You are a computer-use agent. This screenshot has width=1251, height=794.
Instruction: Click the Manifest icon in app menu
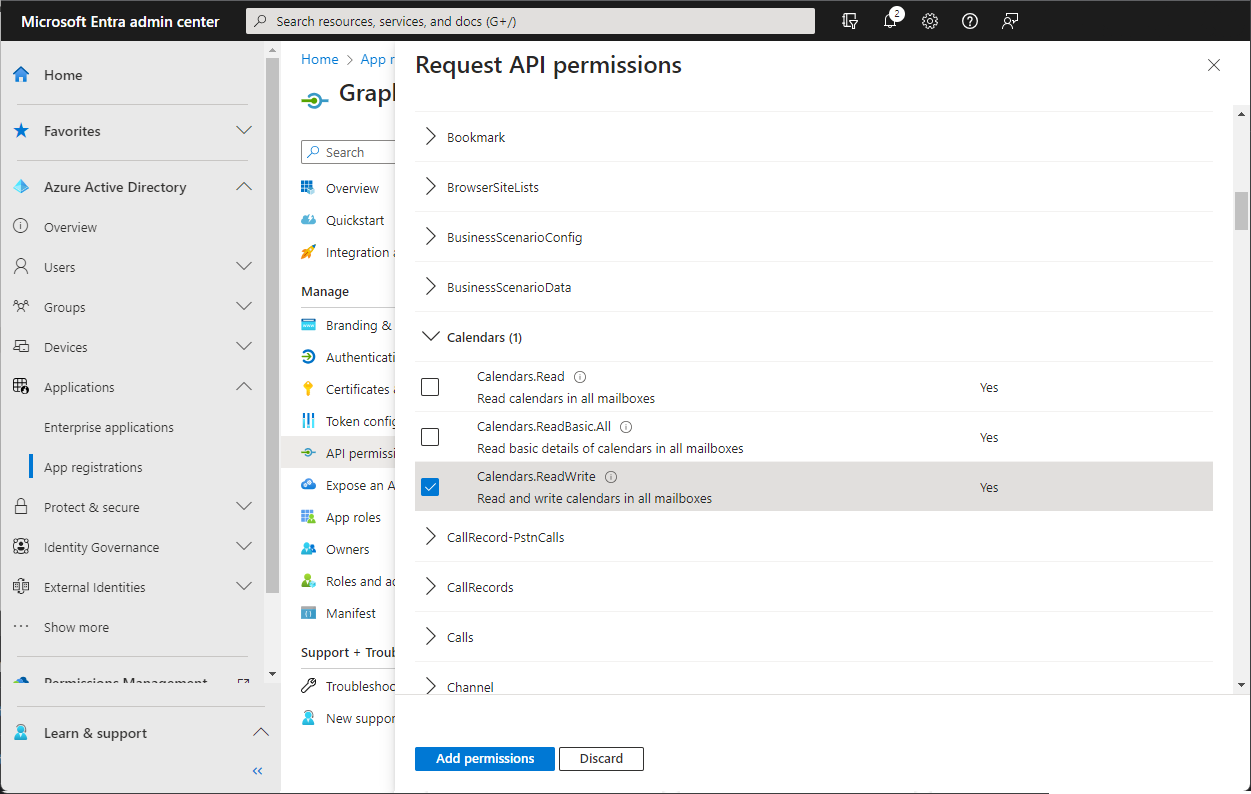pos(309,613)
